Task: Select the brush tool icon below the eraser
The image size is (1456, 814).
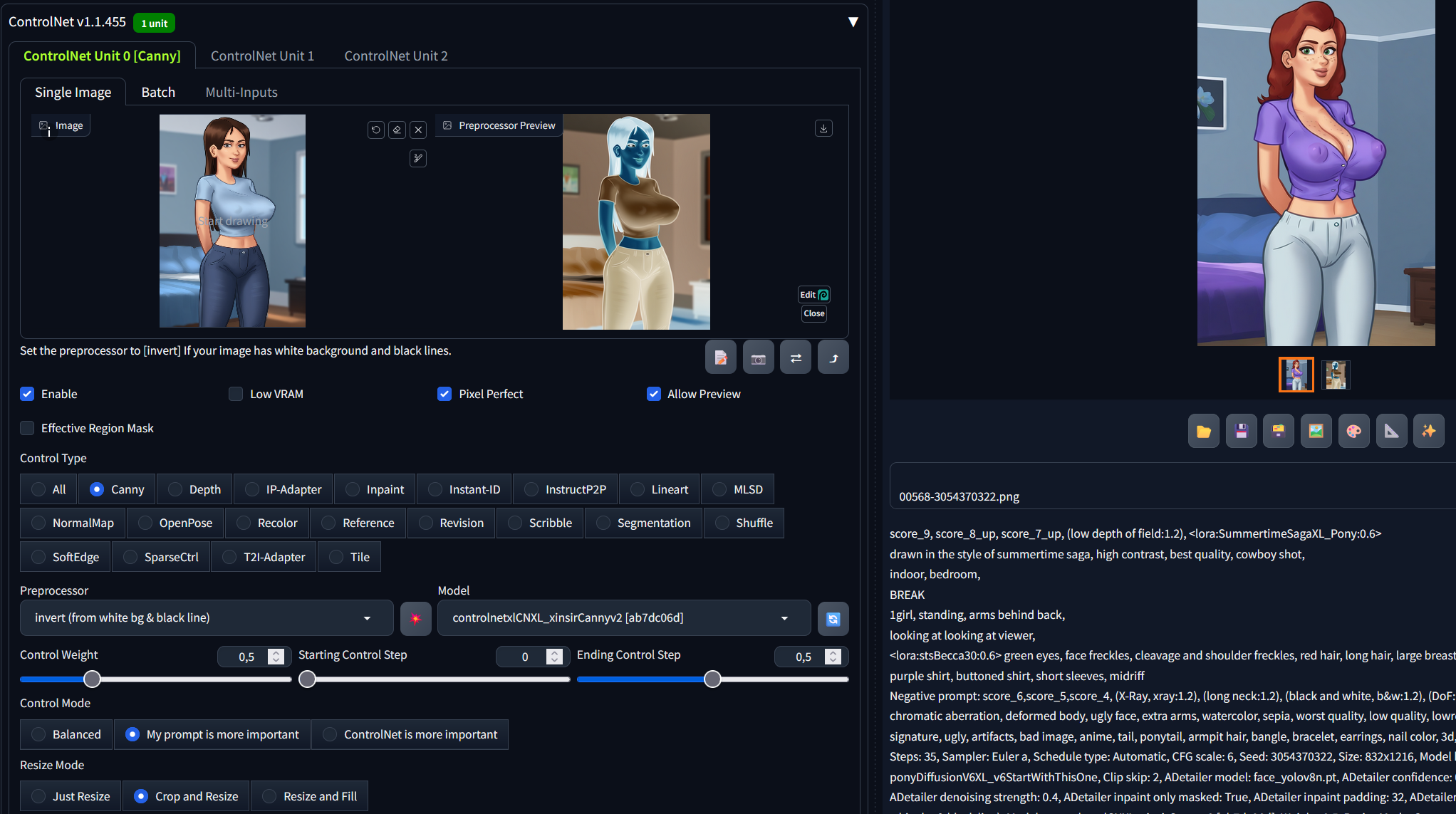Action: pos(418,158)
